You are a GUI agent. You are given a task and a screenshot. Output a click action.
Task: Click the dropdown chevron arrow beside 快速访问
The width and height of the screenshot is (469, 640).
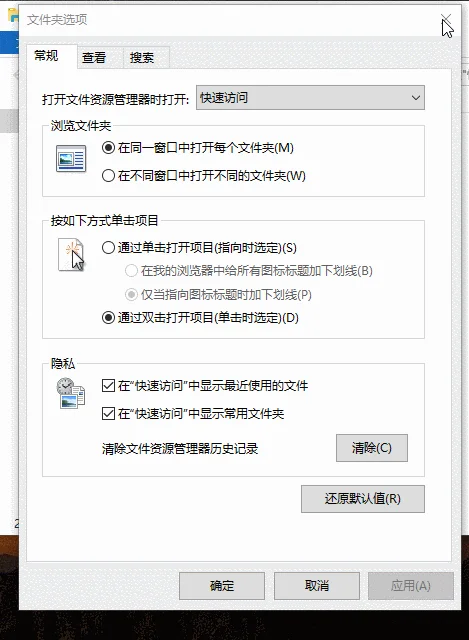(x=416, y=98)
